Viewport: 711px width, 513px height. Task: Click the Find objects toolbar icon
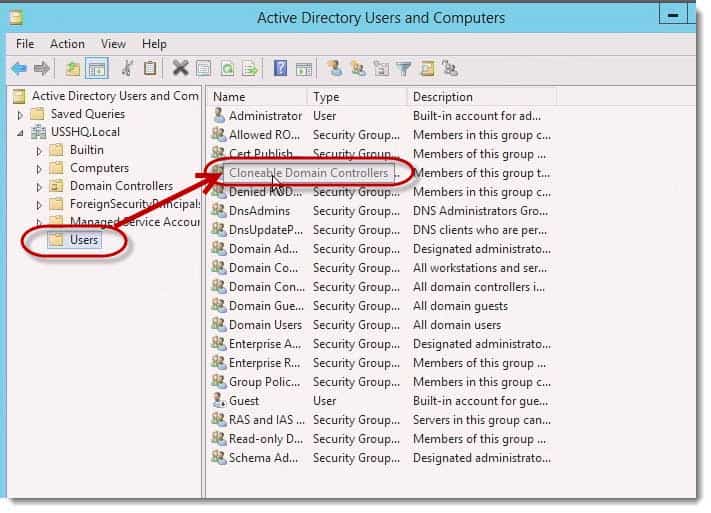click(x=427, y=69)
